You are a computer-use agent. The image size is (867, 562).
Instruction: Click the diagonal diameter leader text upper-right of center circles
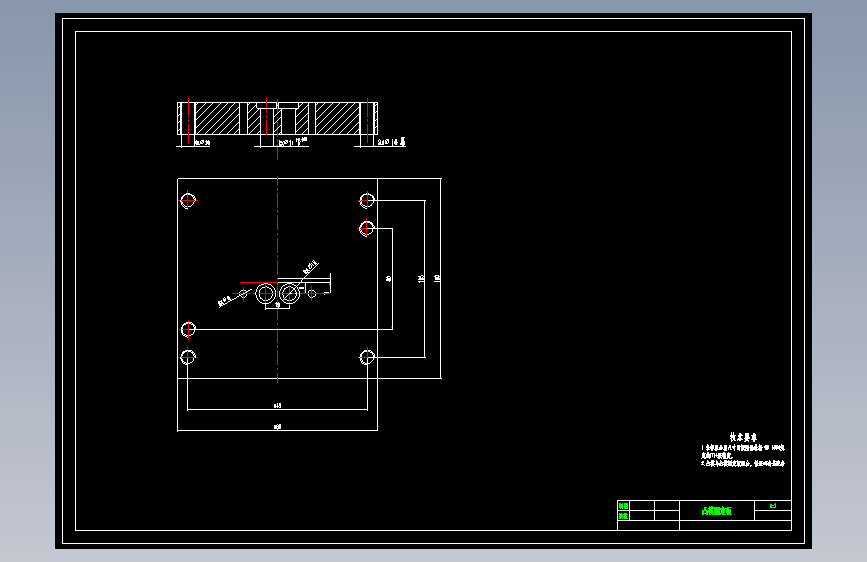point(311,267)
